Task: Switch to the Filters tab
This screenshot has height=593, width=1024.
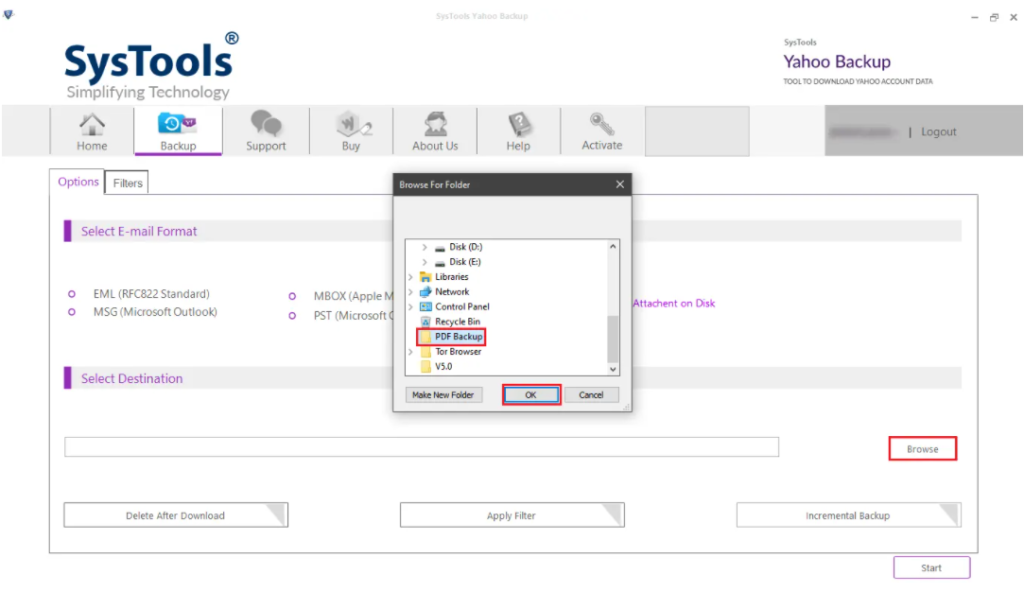Action: 127,184
